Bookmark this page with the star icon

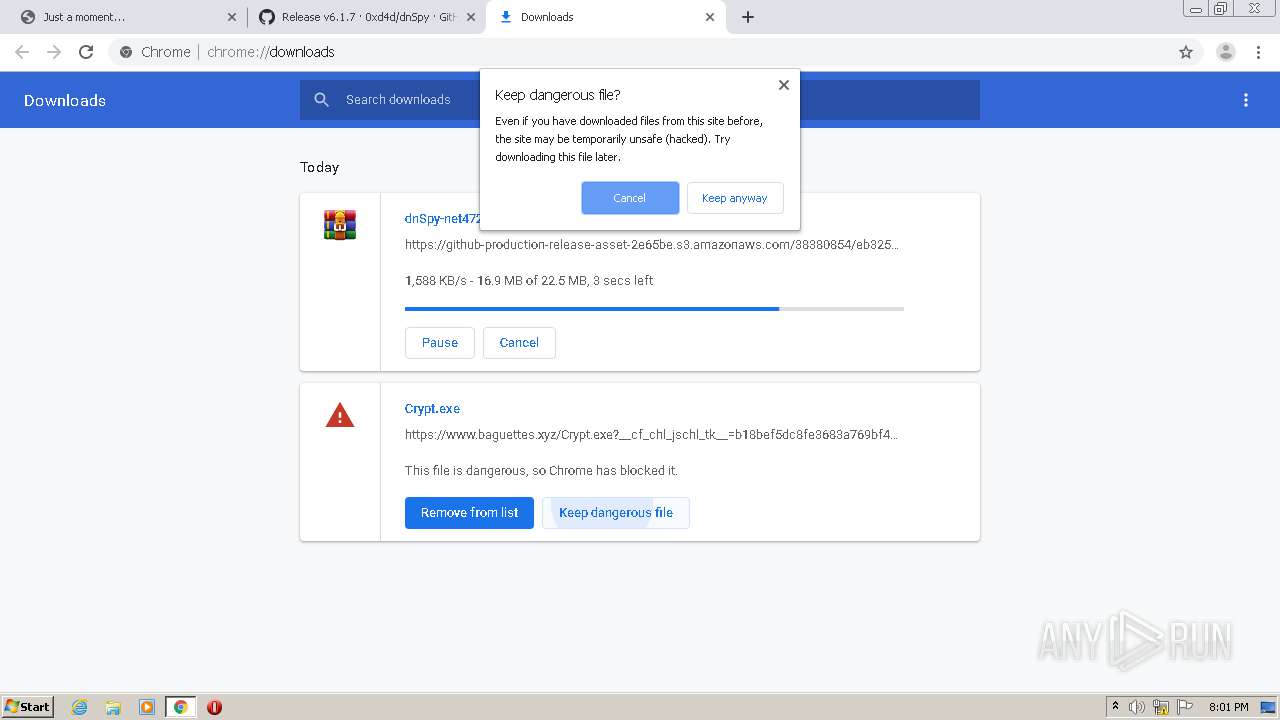[x=1186, y=52]
